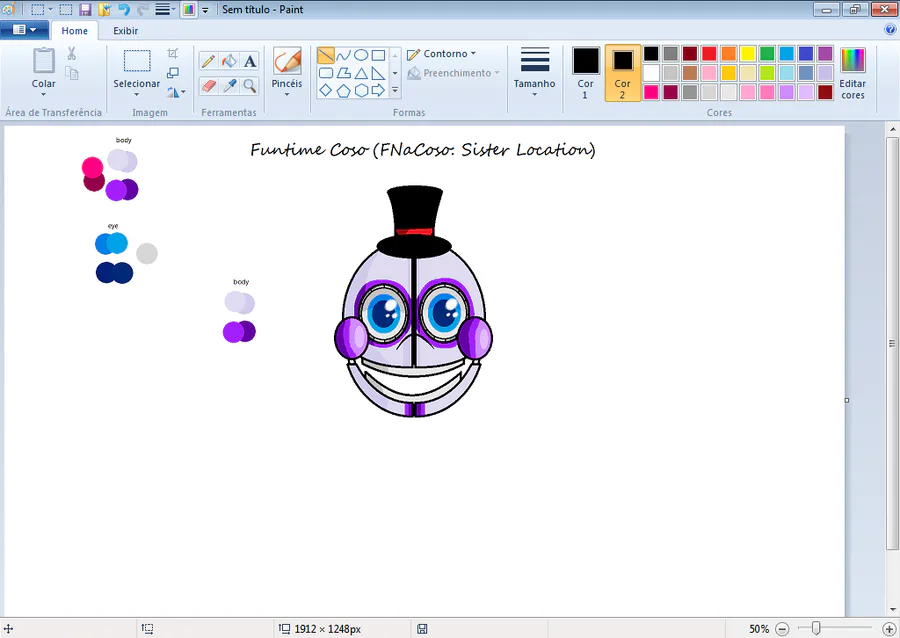This screenshot has width=900, height=638.
Task: Click the vertical scrollbar up arrow
Action: pyautogui.click(x=892, y=129)
